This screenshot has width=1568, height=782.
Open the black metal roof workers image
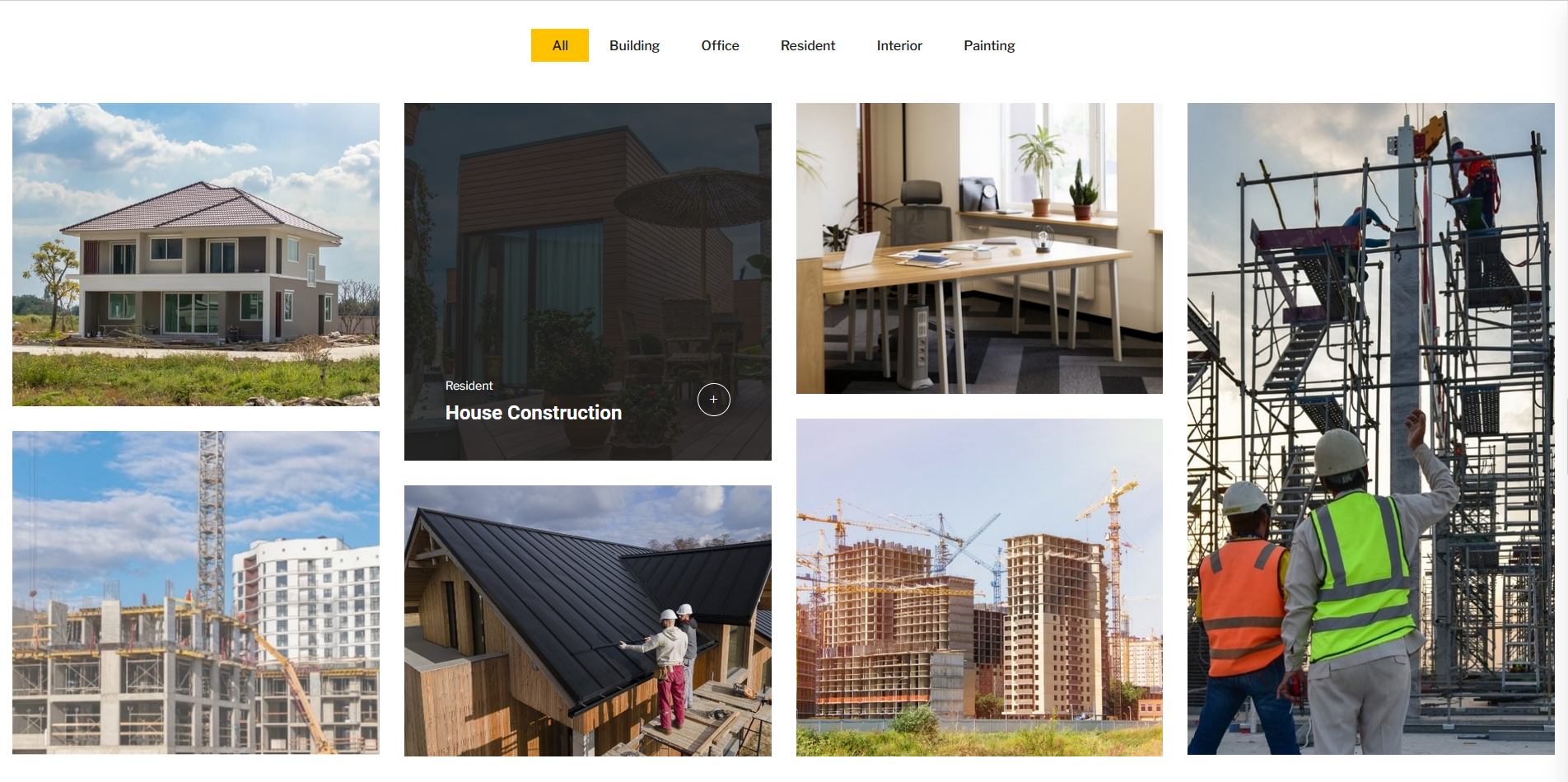click(x=588, y=620)
